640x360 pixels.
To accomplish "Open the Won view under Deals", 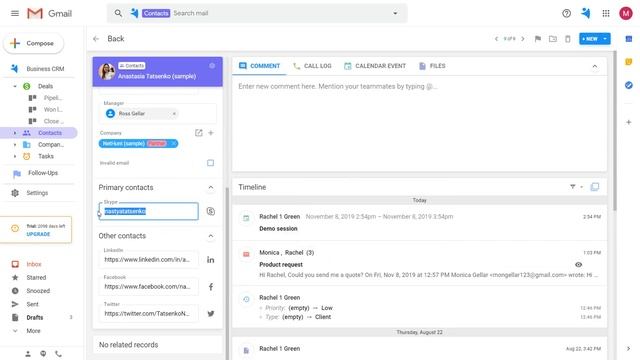I will coord(53,109).
